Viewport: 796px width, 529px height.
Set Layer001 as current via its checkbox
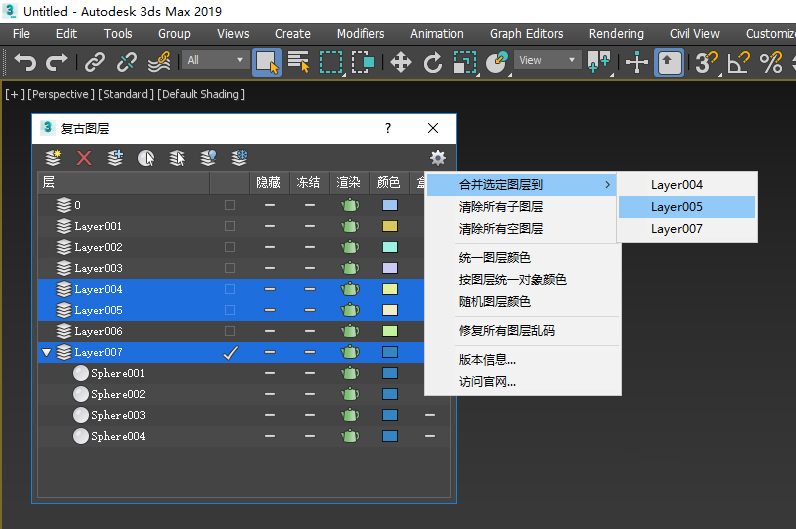[230, 226]
